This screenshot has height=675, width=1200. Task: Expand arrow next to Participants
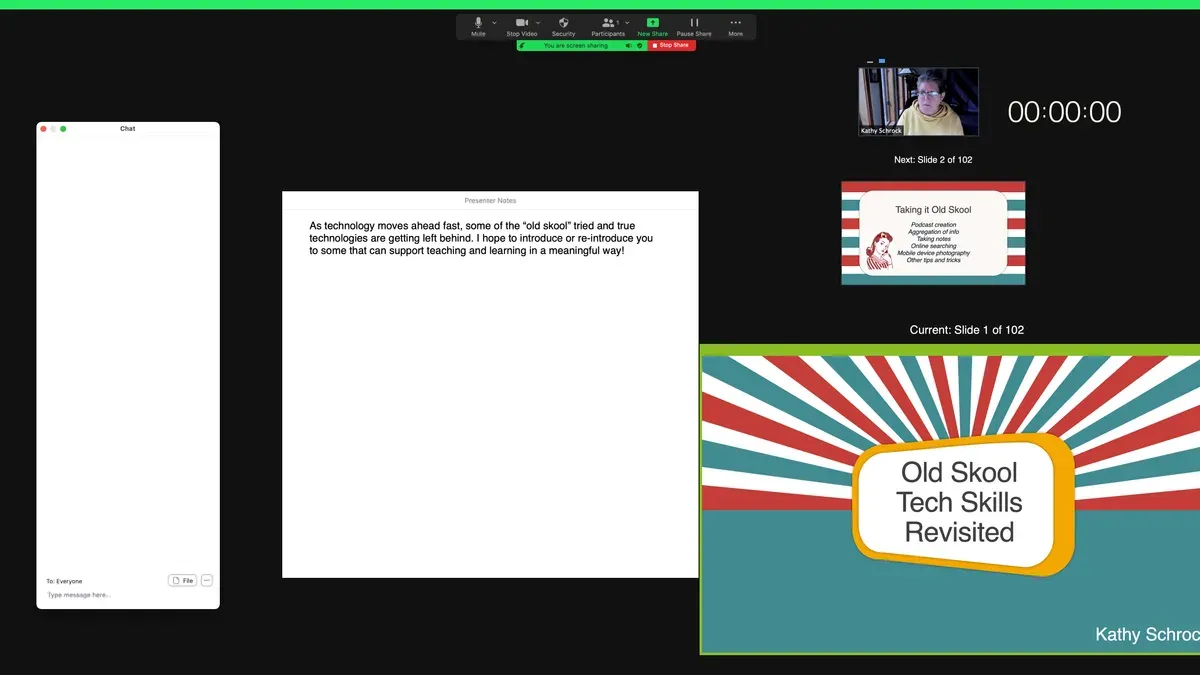coord(627,22)
